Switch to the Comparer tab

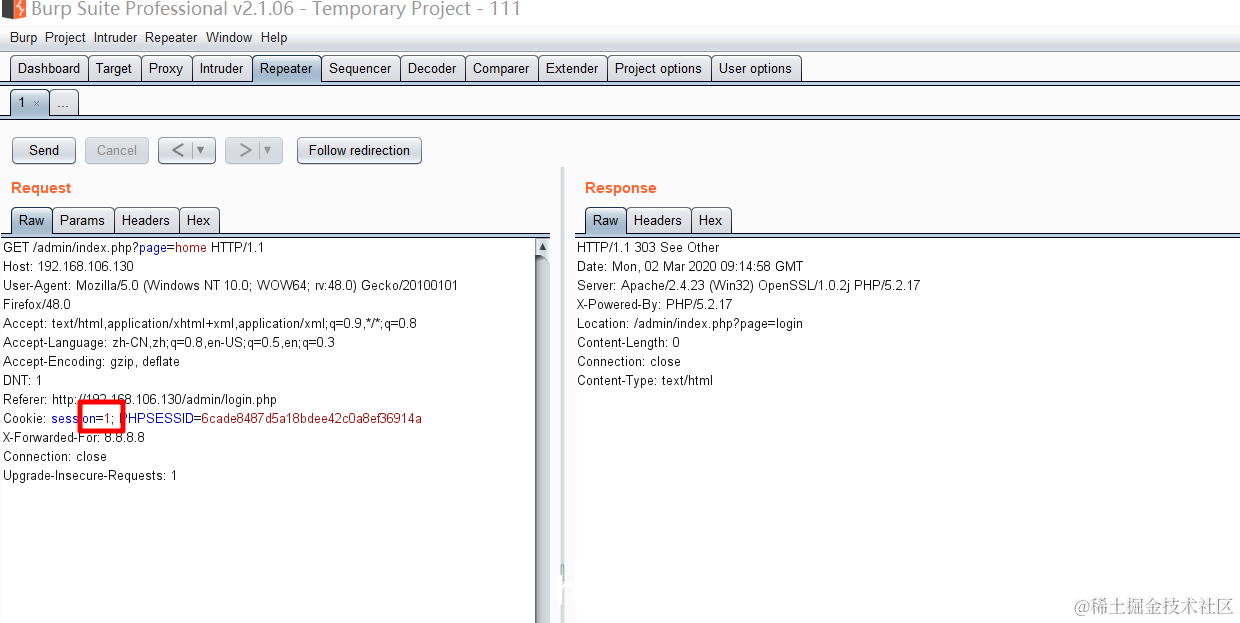click(x=501, y=68)
